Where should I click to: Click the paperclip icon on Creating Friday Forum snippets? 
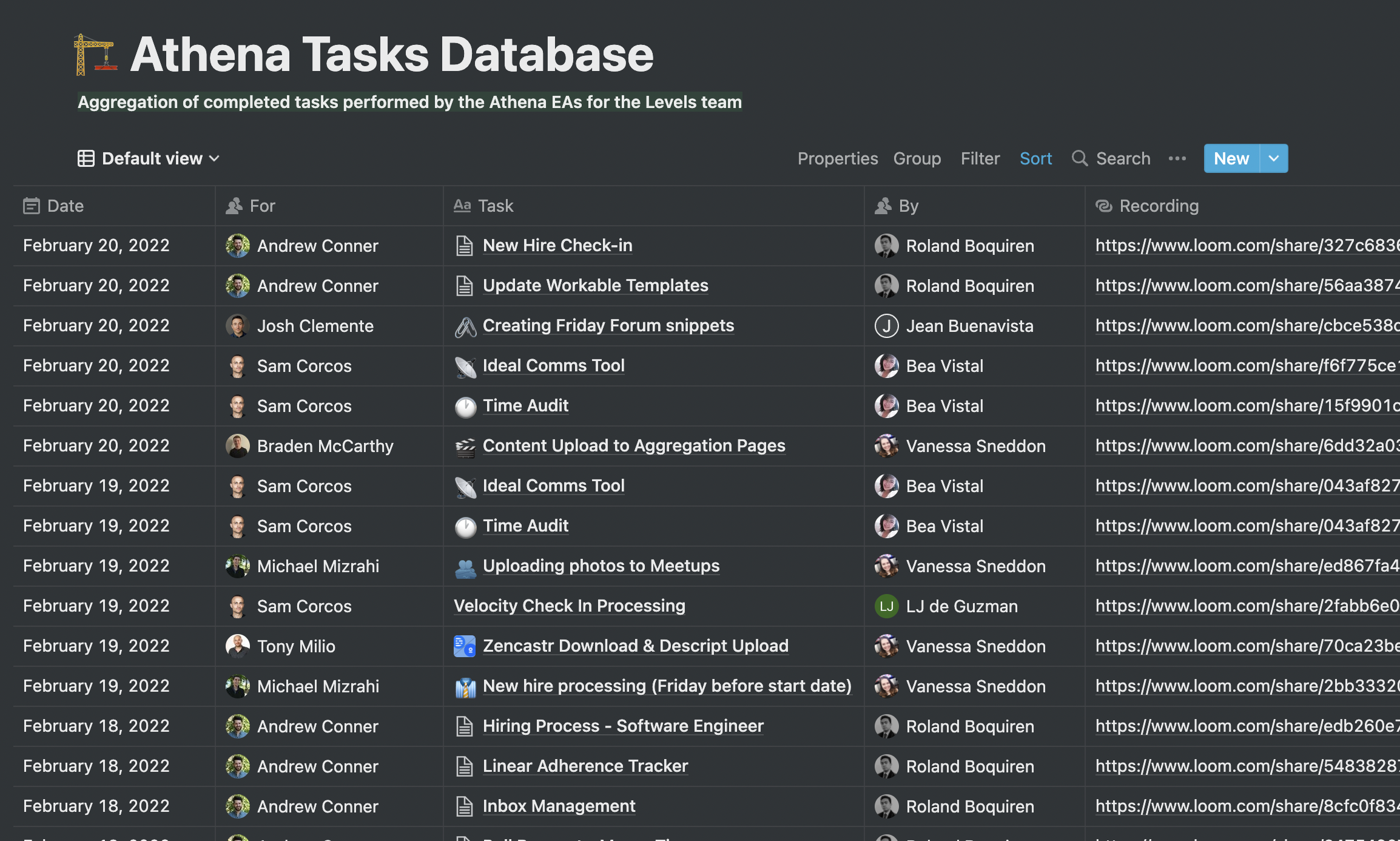point(465,326)
